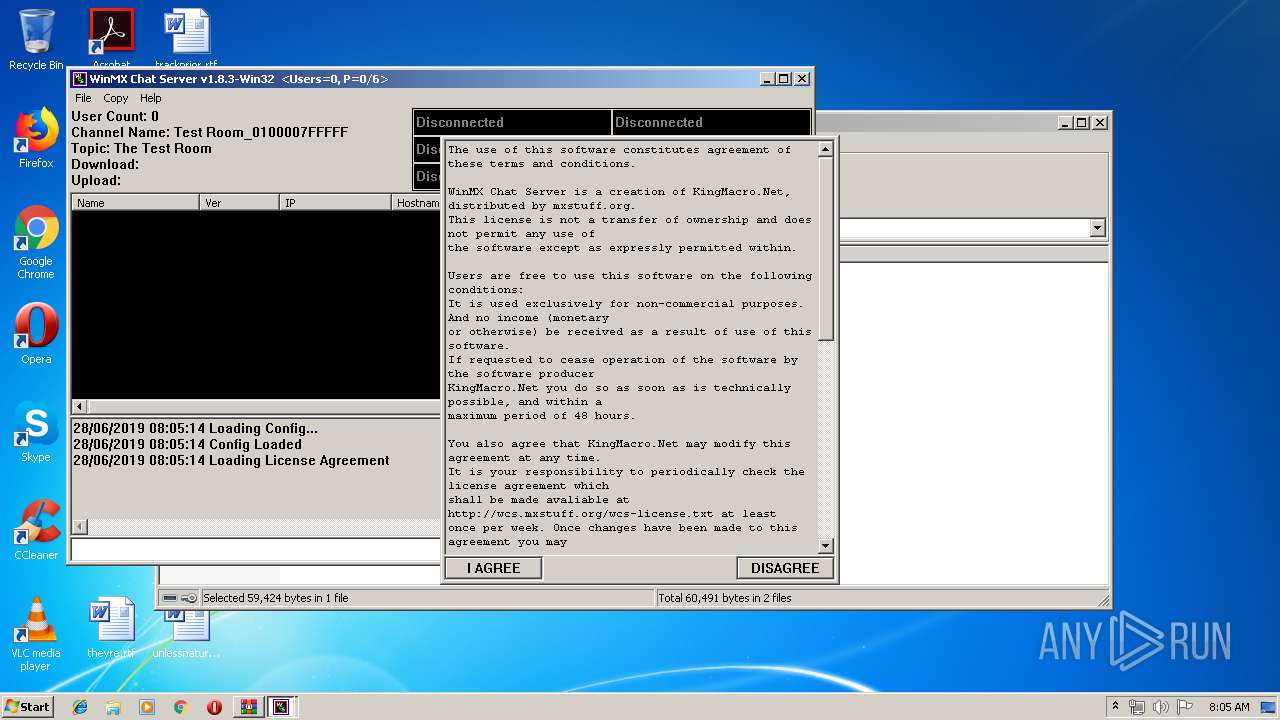Switch to WinRAR taskbar button
This screenshot has height=720, width=1280.
(248, 707)
